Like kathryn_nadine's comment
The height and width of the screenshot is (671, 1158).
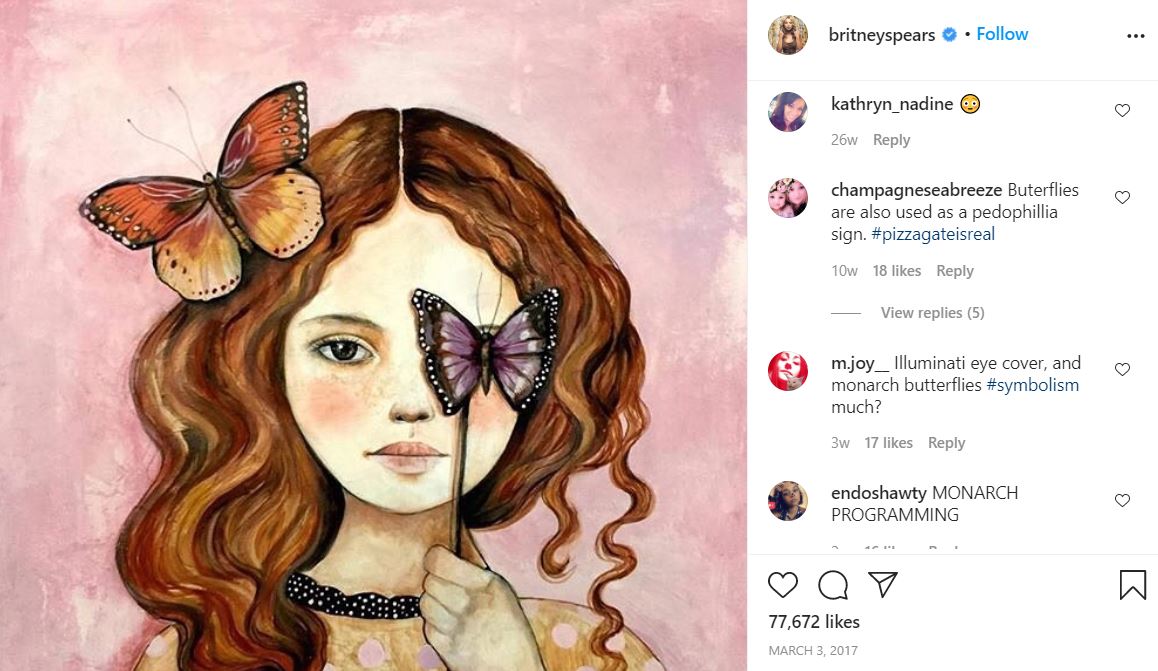[x=1122, y=110]
